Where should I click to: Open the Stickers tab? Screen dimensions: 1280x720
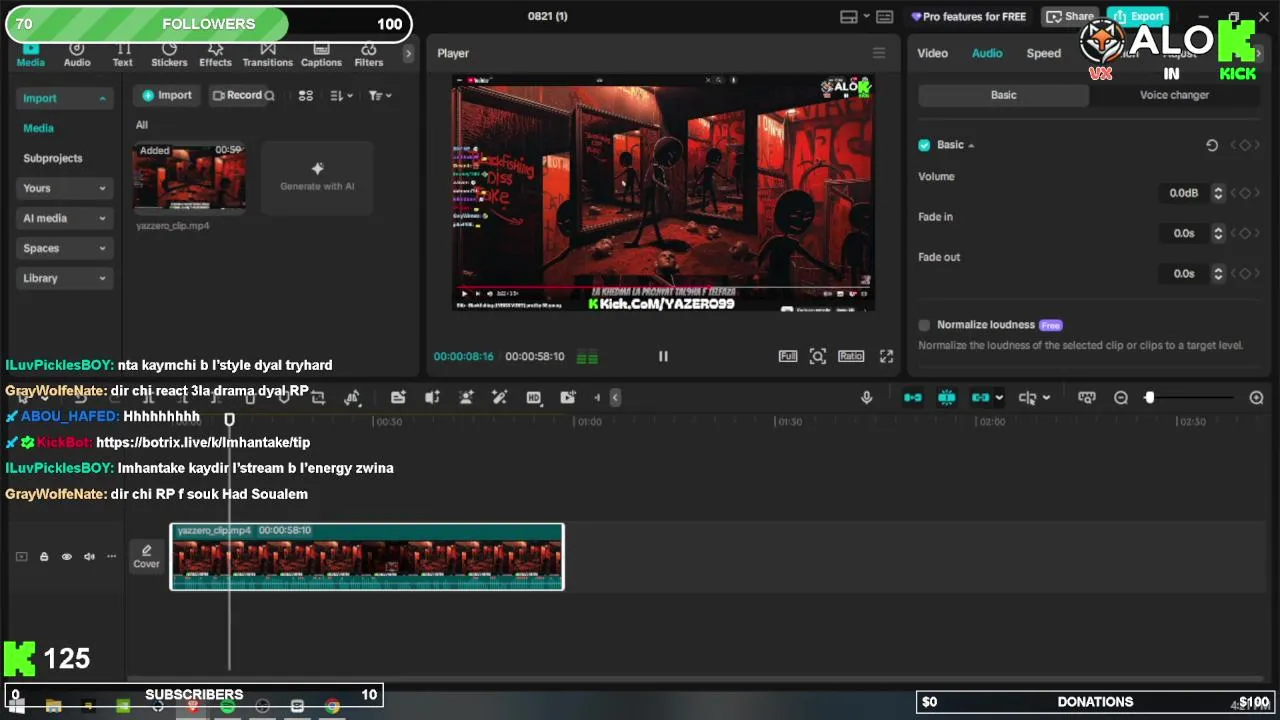169,55
